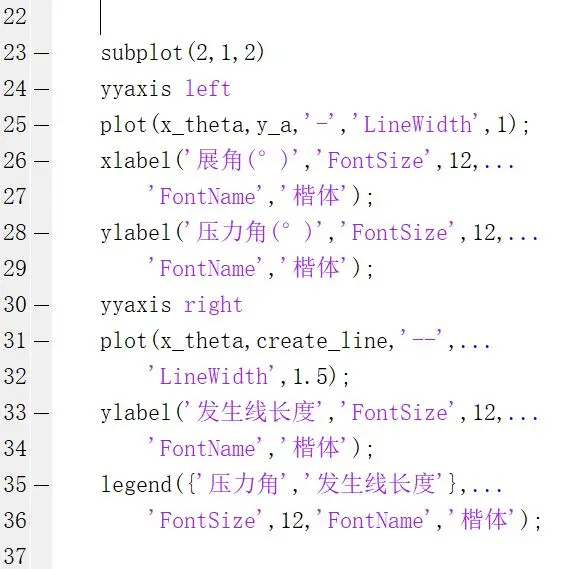Click the subplot(2,1,2) statement
Viewport: 581px width, 569px height.
point(182,53)
